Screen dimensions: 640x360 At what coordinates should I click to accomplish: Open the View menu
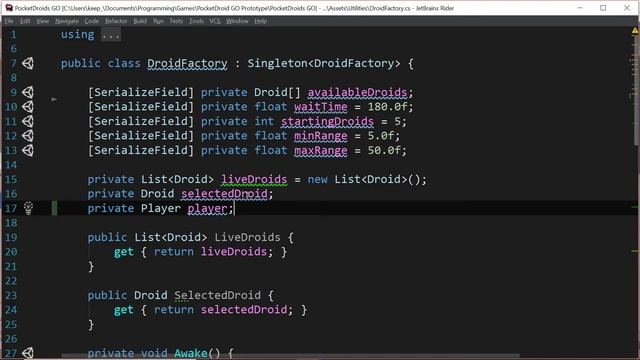point(42,21)
